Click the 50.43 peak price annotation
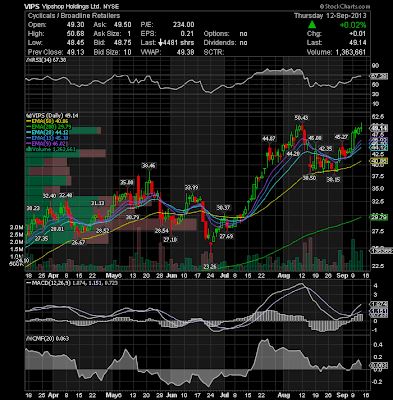Image resolution: width=393 pixels, height=400 pixels. coord(301,118)
